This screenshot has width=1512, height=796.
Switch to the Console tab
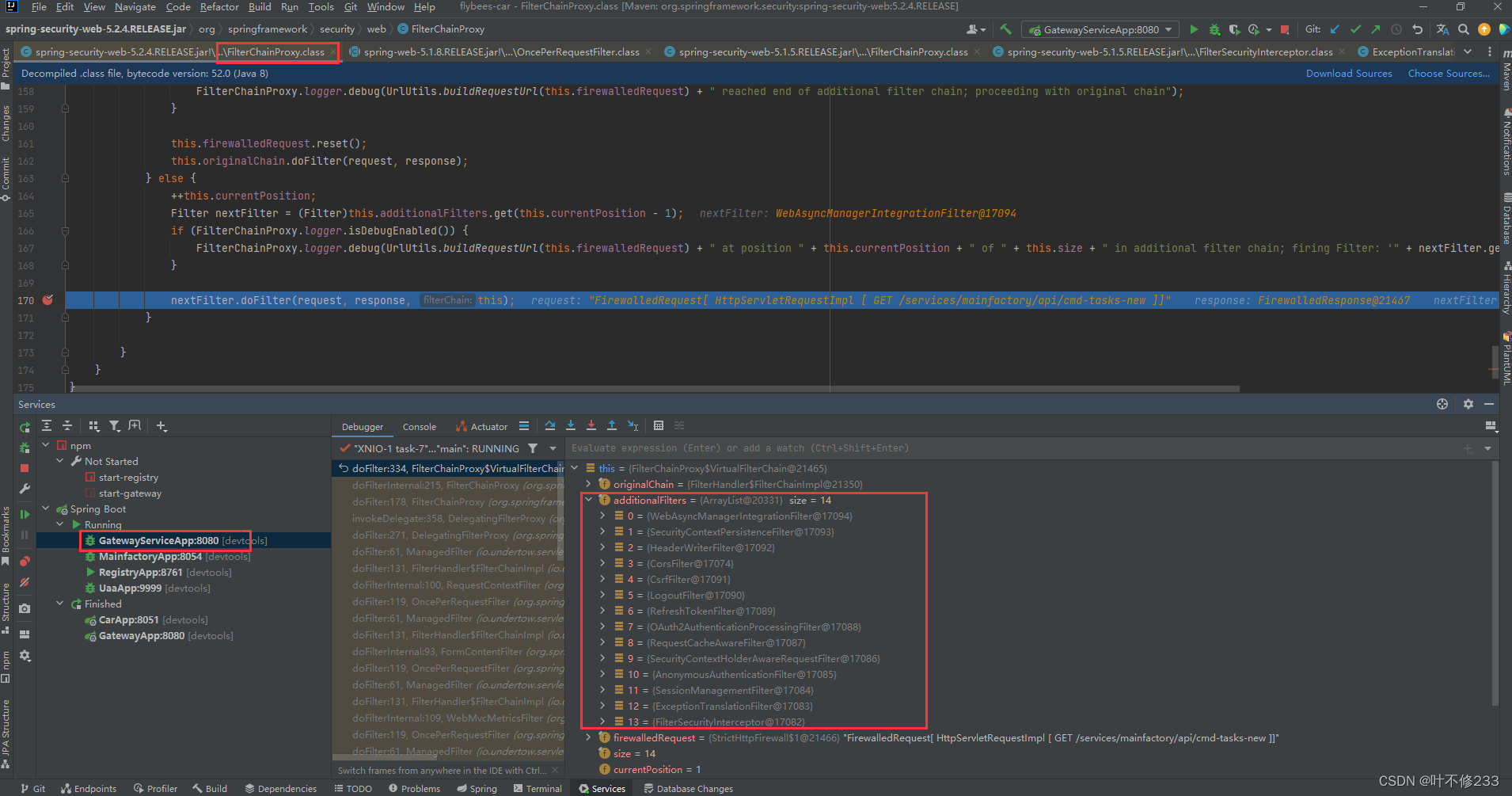(x=420, y=426)
